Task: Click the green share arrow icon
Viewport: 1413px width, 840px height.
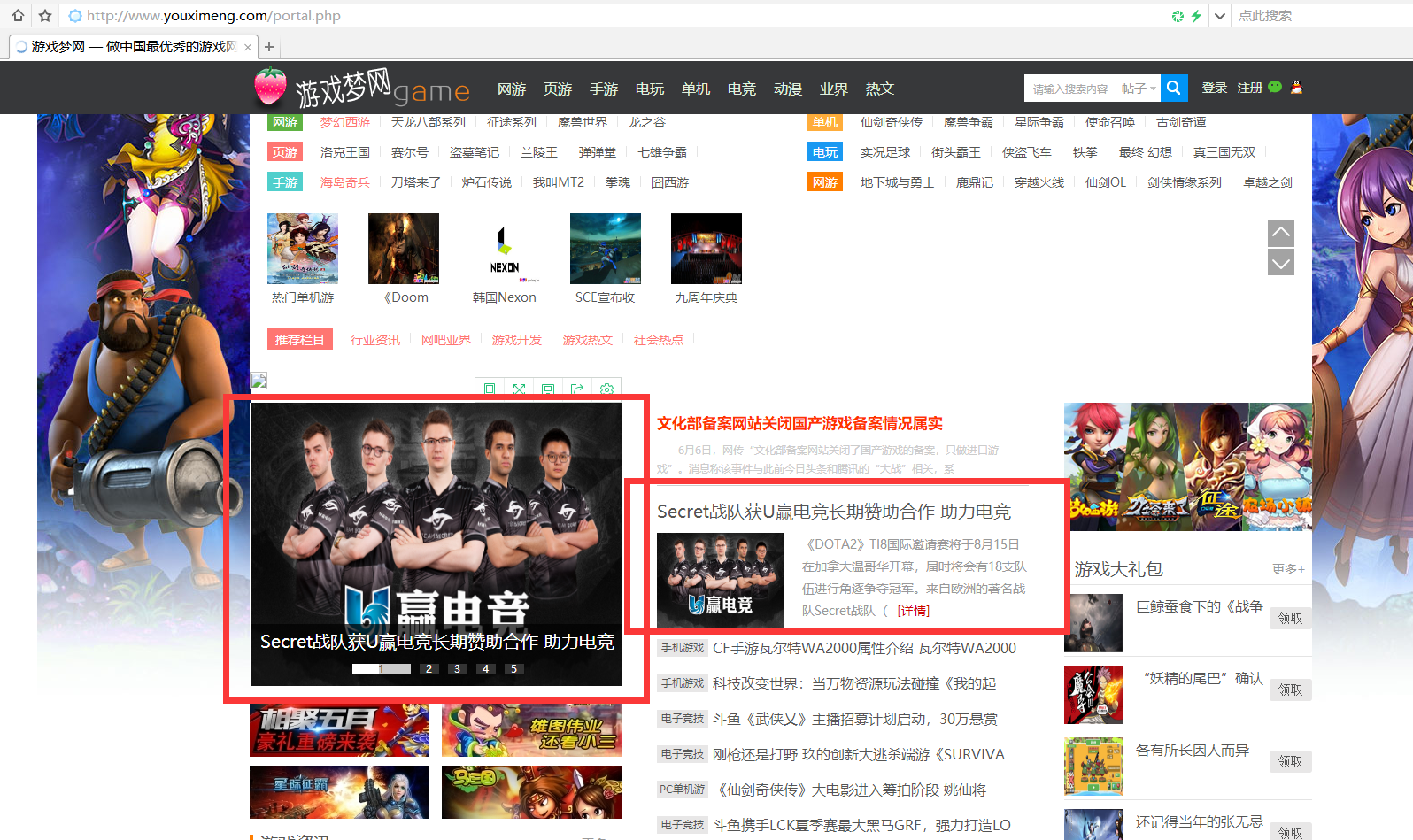Action: (577, 389)
